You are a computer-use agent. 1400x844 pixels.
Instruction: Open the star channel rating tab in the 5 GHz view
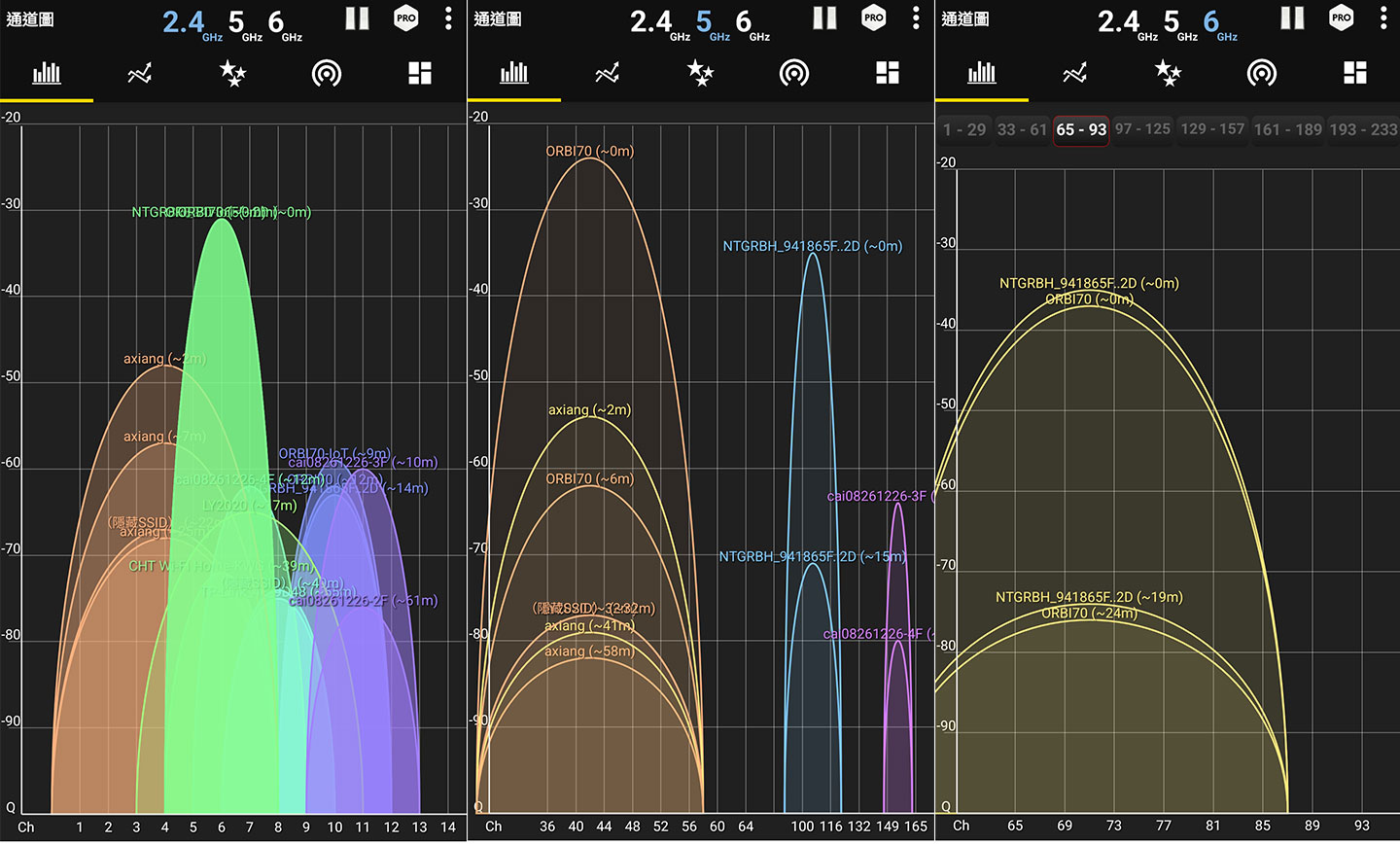(x=700, y=73)
